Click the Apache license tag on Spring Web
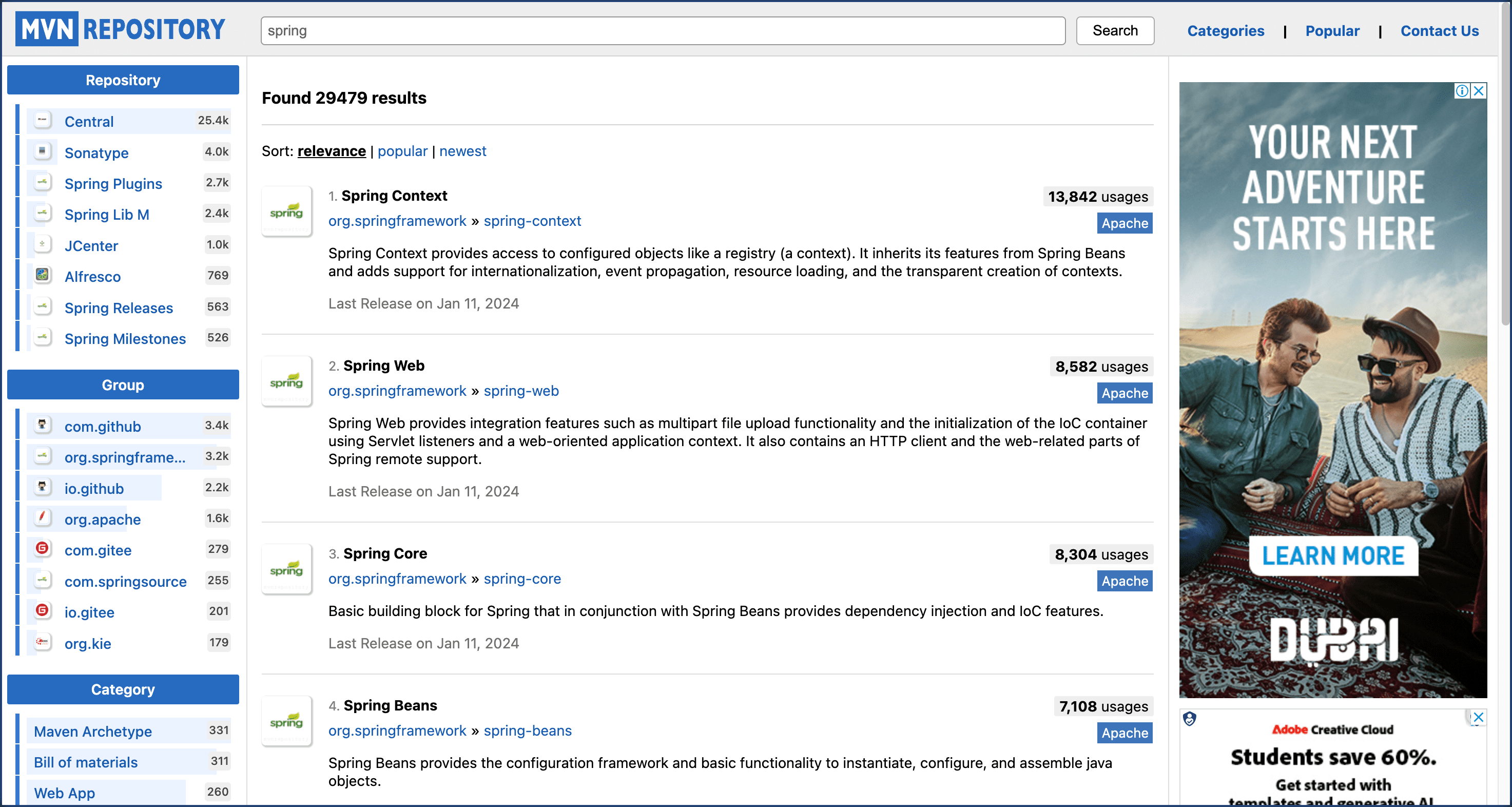The height and width of the screenshot is (807, 1512). coord(1125,393)
